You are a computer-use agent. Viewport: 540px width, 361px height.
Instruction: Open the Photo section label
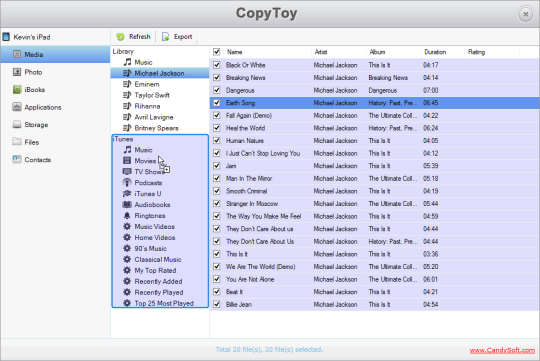tap(33, 72)
